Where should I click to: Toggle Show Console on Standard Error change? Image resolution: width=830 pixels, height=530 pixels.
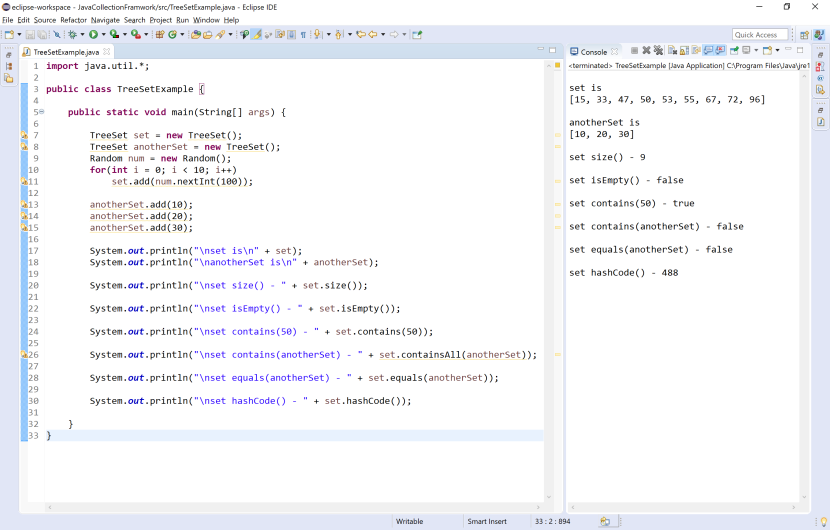[720, 50]
